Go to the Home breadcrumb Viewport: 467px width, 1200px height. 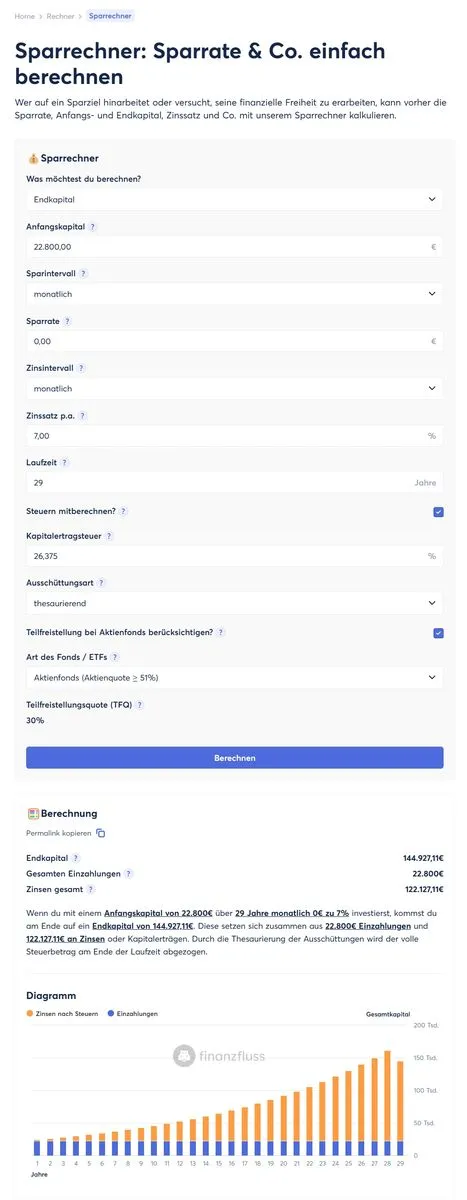(24, 16)
